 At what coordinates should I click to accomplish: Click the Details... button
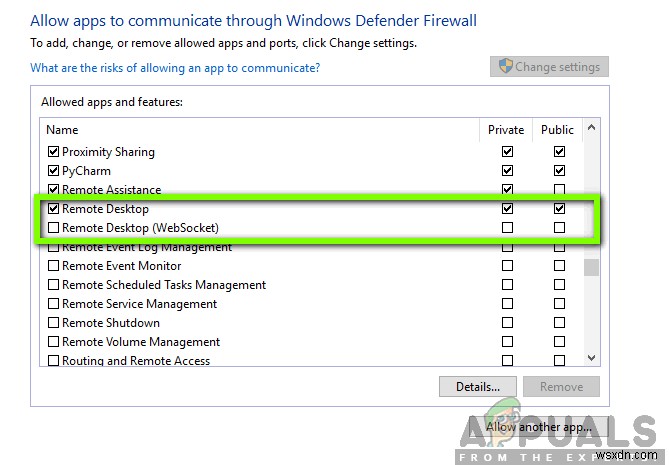[x=477, y=387]
